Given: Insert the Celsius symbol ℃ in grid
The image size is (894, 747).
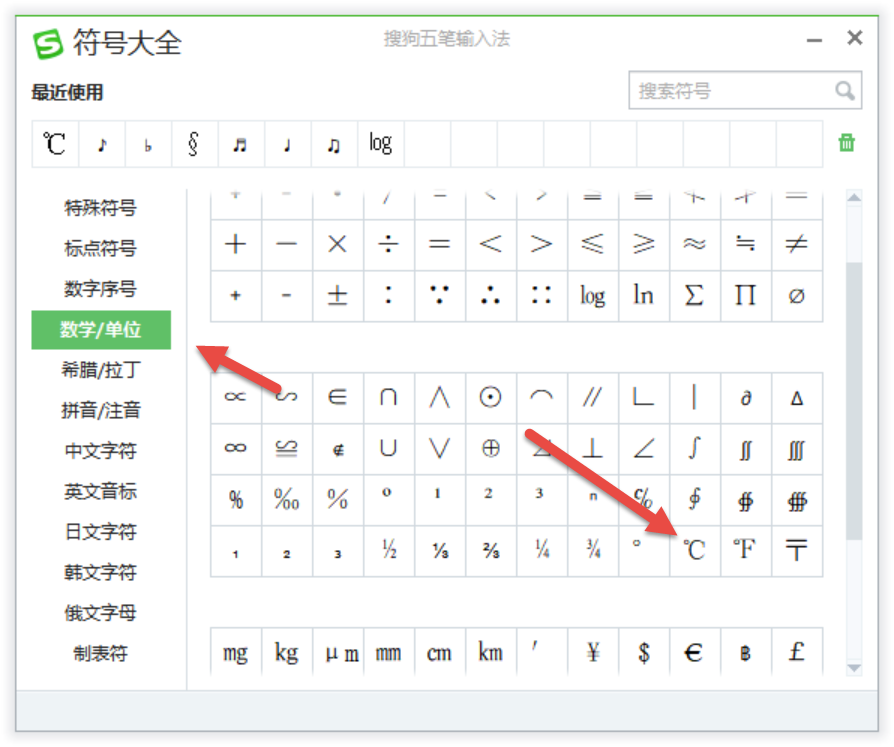Looking at the screenshot, I should (x=694, y=551).
